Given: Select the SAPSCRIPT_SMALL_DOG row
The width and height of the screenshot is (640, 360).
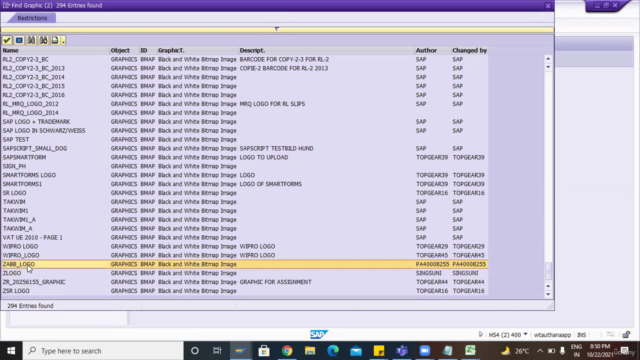Looking at the screenshot, I should coord(244,149).
